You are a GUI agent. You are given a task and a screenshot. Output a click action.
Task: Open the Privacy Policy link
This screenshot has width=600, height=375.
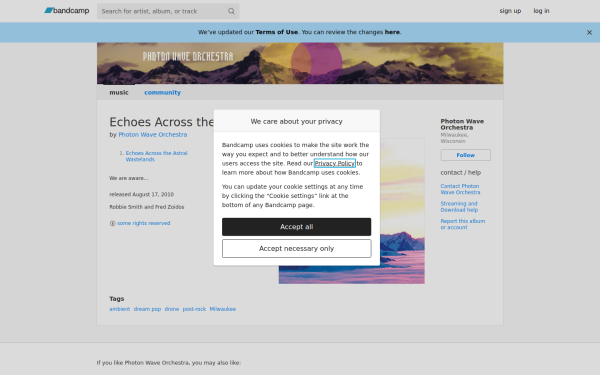335,163
